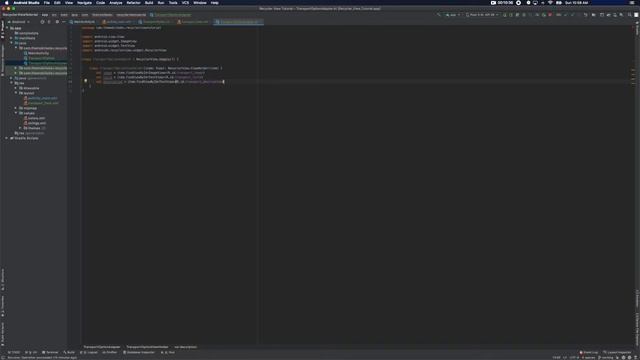Open the Resource Manager tool window stripe

2,60
